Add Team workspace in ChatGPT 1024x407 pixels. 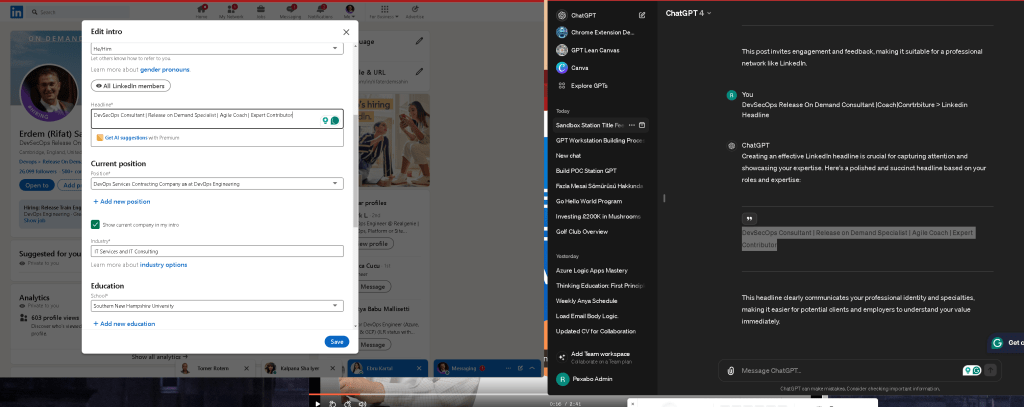point(601,357)
